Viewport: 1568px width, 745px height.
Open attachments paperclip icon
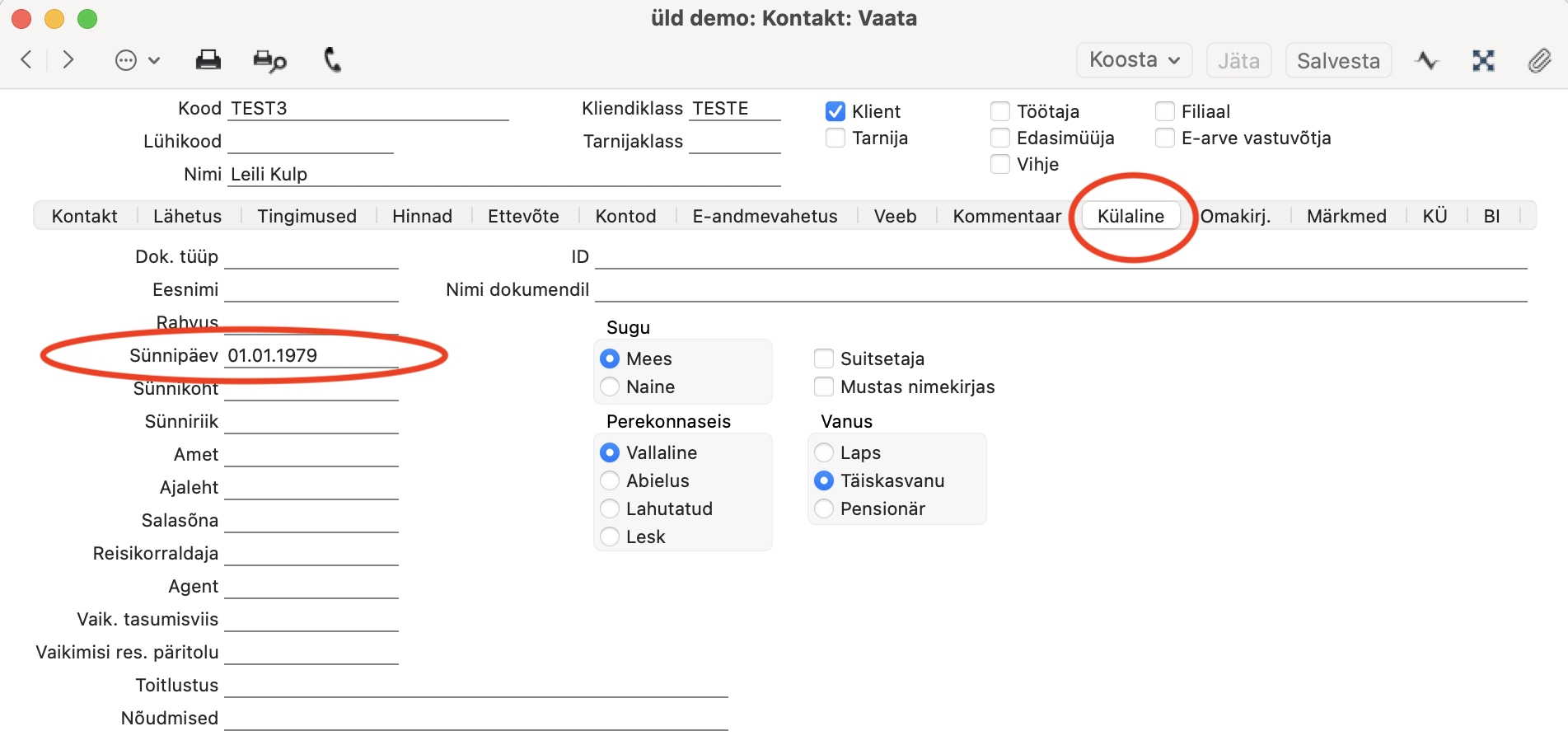coord(1539,60)
